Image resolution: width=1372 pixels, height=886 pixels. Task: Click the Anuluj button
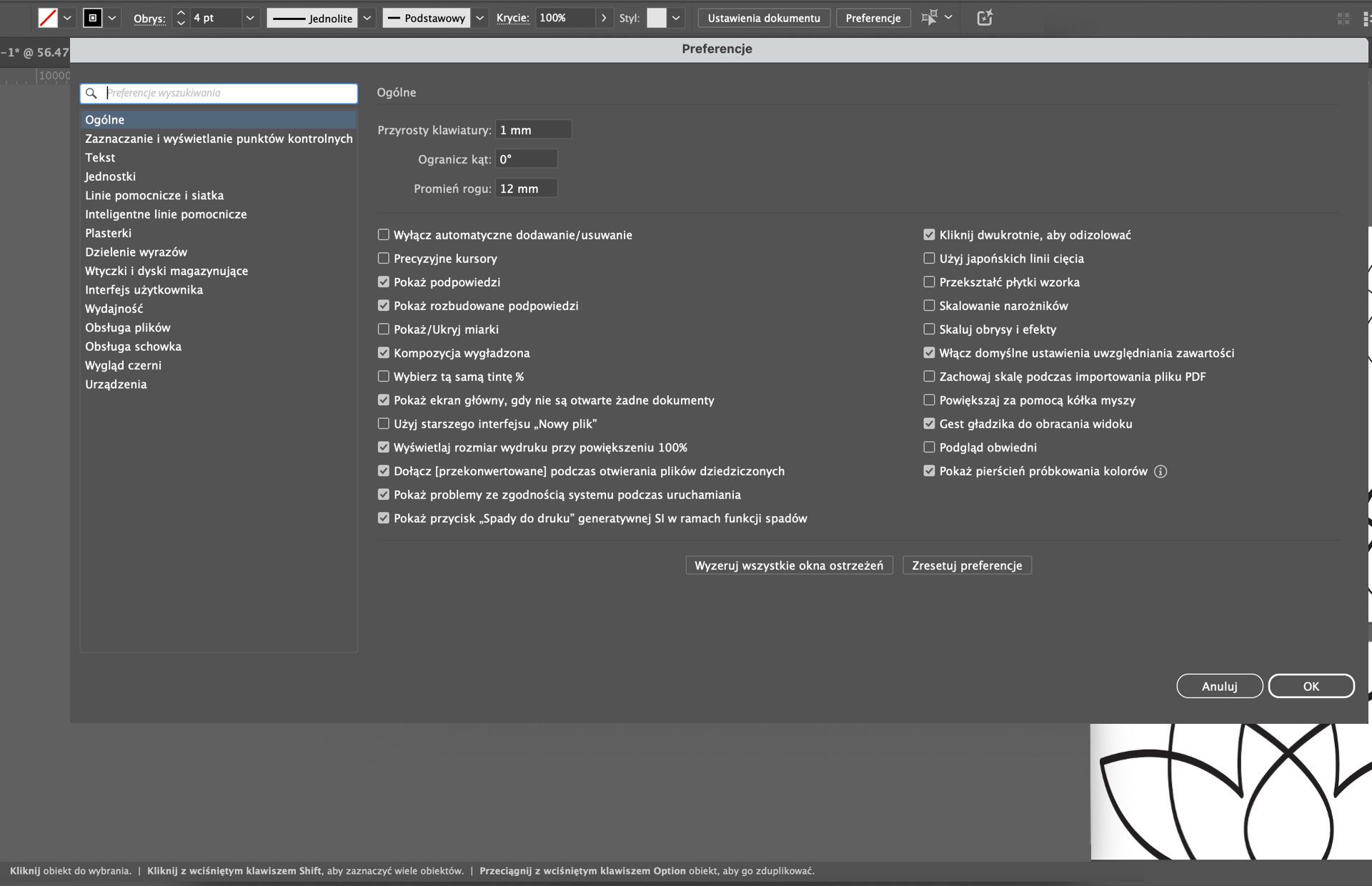coord(1219,686)
